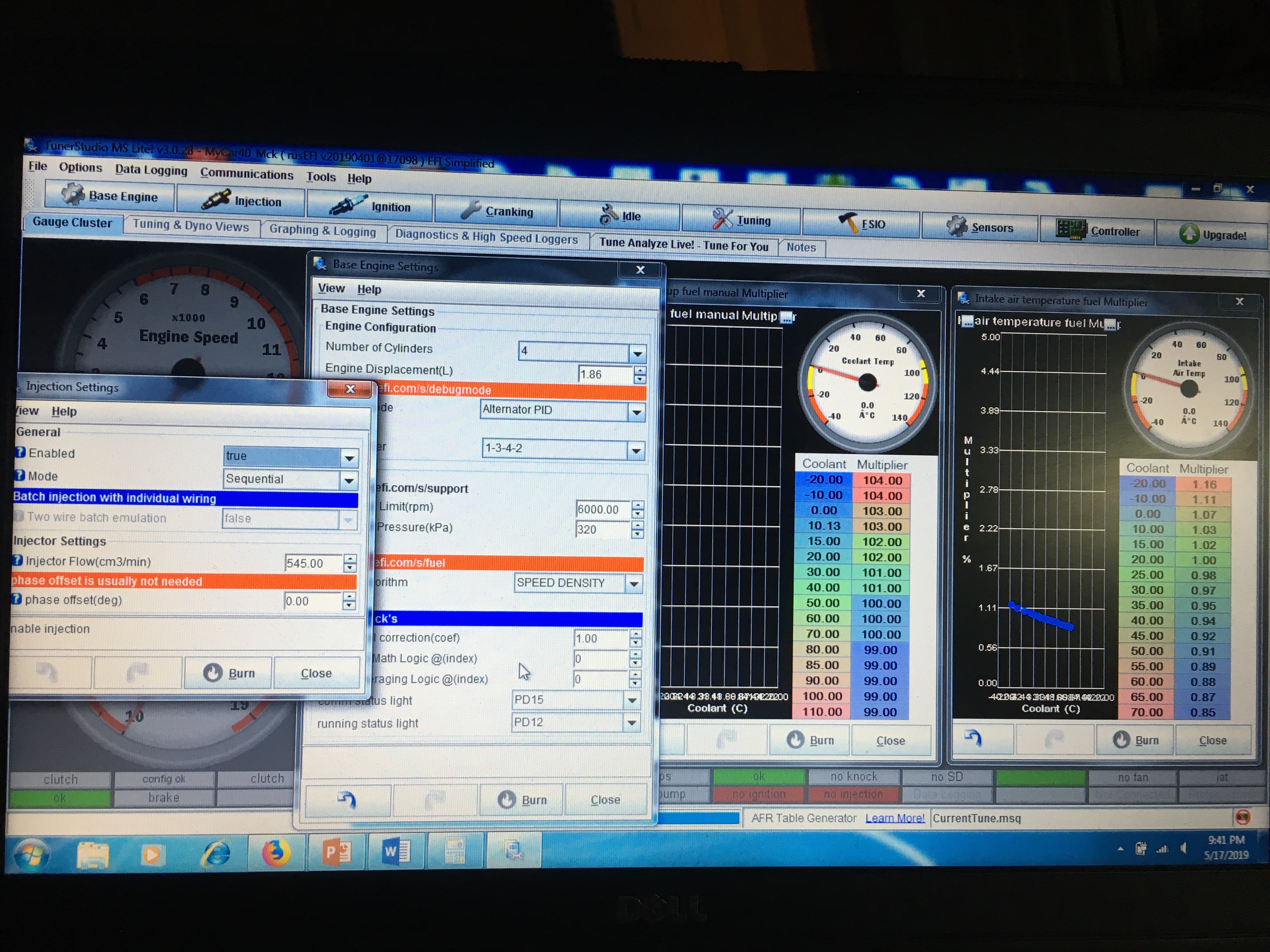This screenshot has width=1270, height=952.
Task: Expand the Number of Cylinders dropdown
Action: pos(637,354)
